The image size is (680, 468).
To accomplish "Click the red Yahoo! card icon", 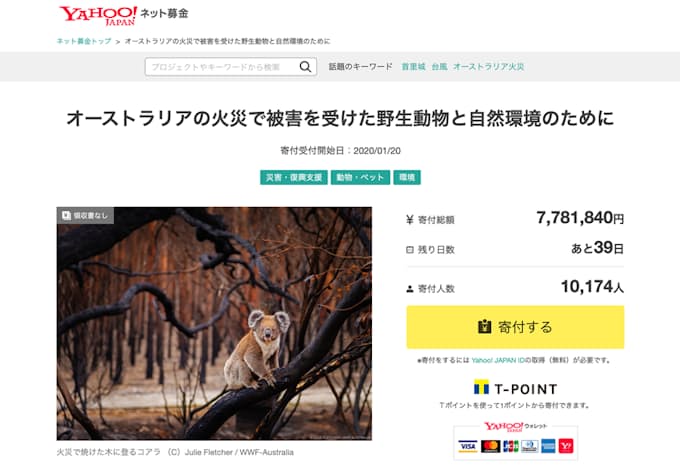I will click(x=566, y=446).
